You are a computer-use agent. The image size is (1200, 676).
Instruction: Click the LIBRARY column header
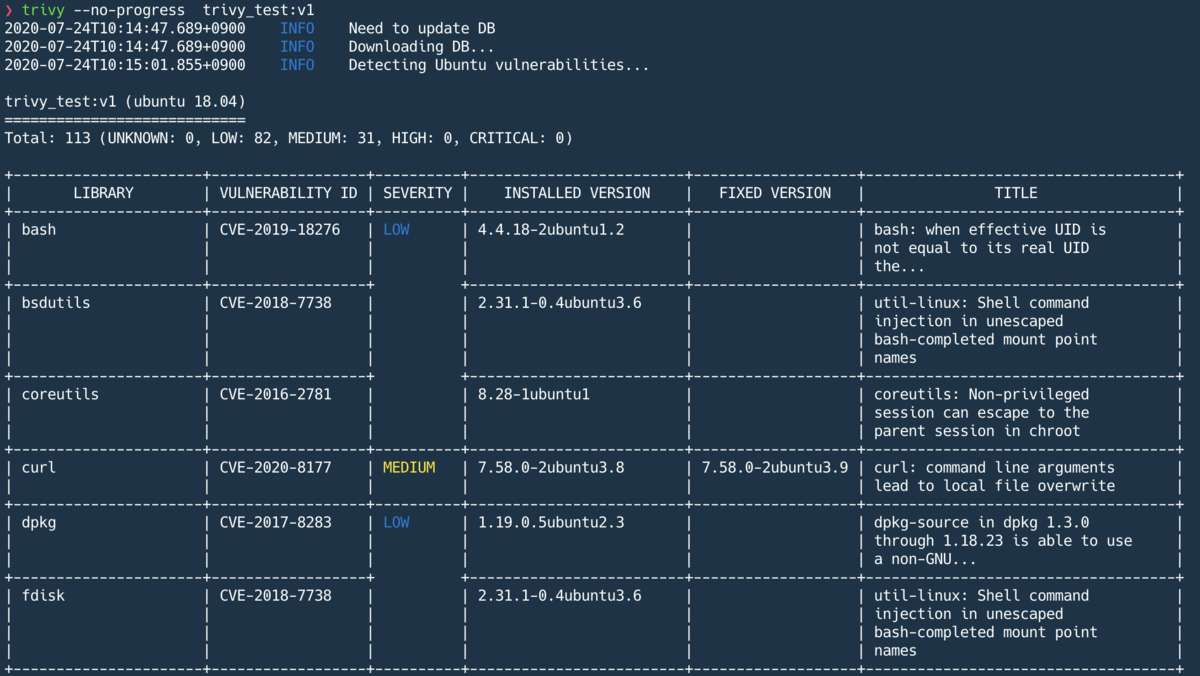(103, 193)
